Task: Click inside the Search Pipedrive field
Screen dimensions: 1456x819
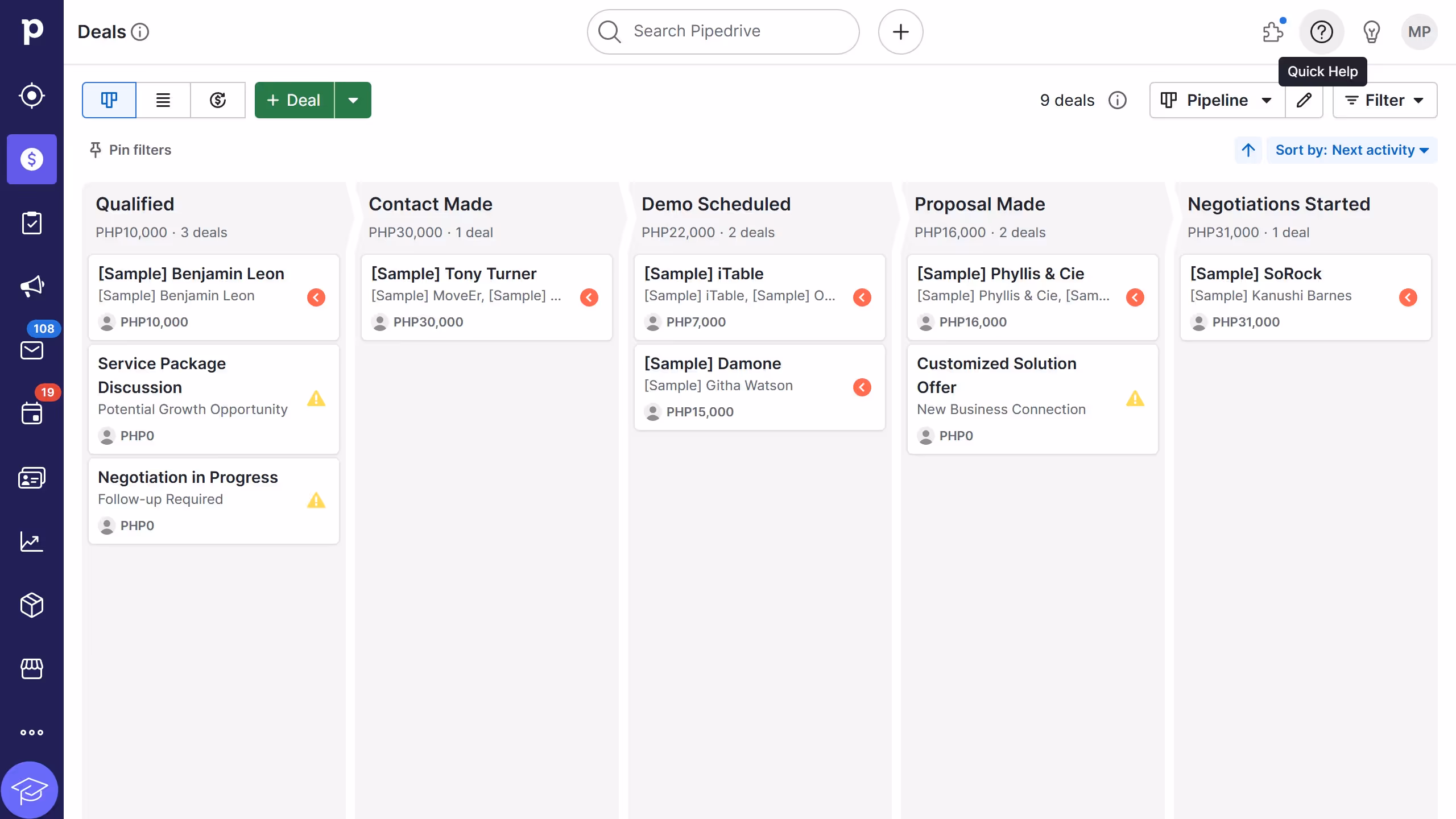Action: click(722, 32)
